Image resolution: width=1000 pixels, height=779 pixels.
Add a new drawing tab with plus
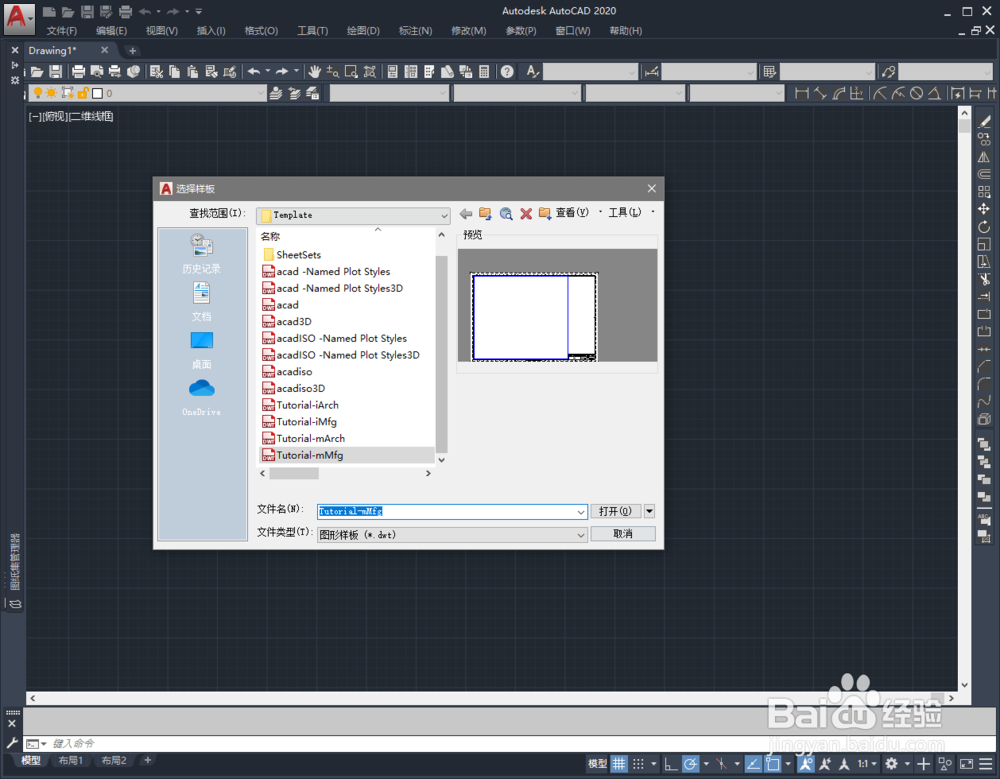(x=133, y=50)
